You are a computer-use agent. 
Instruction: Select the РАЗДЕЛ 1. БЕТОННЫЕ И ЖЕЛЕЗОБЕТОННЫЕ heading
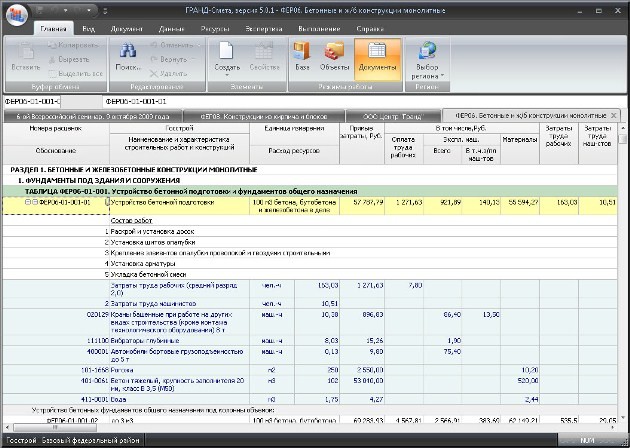click(x=134, y=170)
